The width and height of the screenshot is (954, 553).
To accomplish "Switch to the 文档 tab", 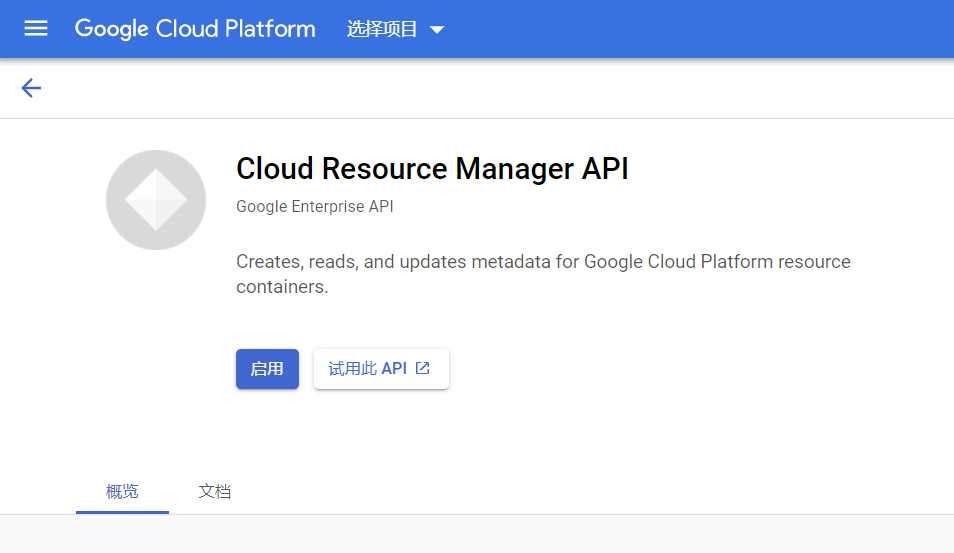I will [x=214, y=491].
